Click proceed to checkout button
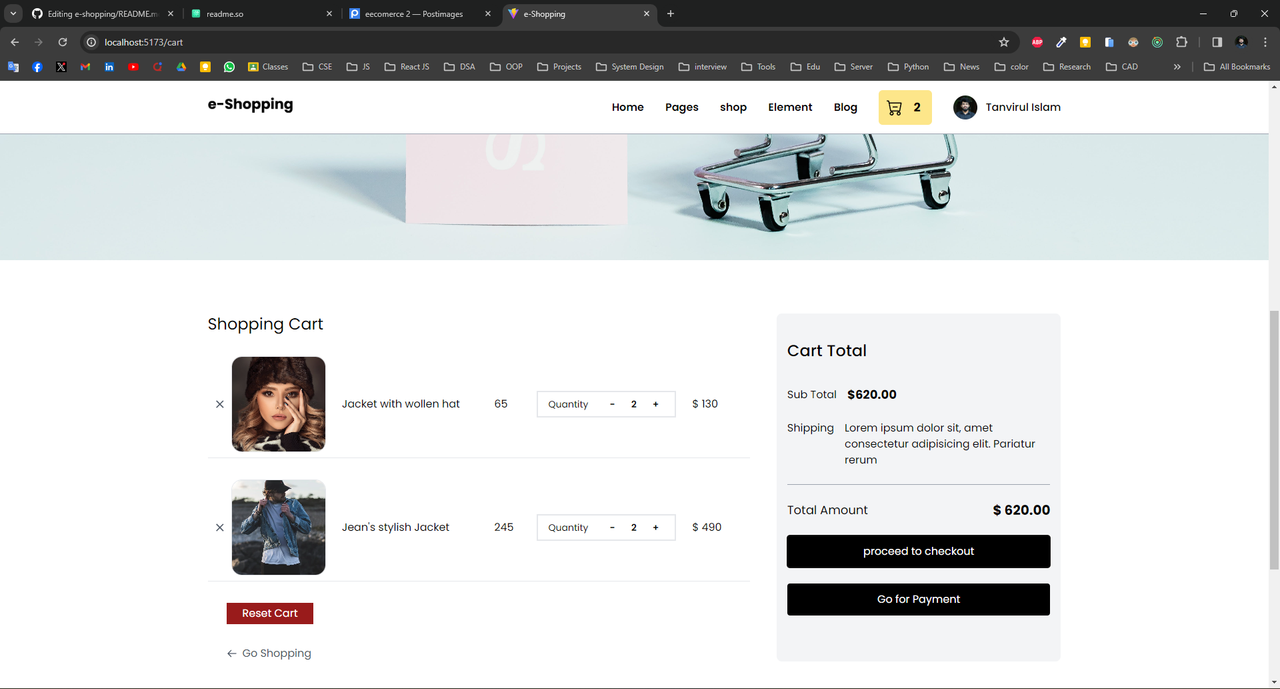1280x689 pixels. (918, 551)
